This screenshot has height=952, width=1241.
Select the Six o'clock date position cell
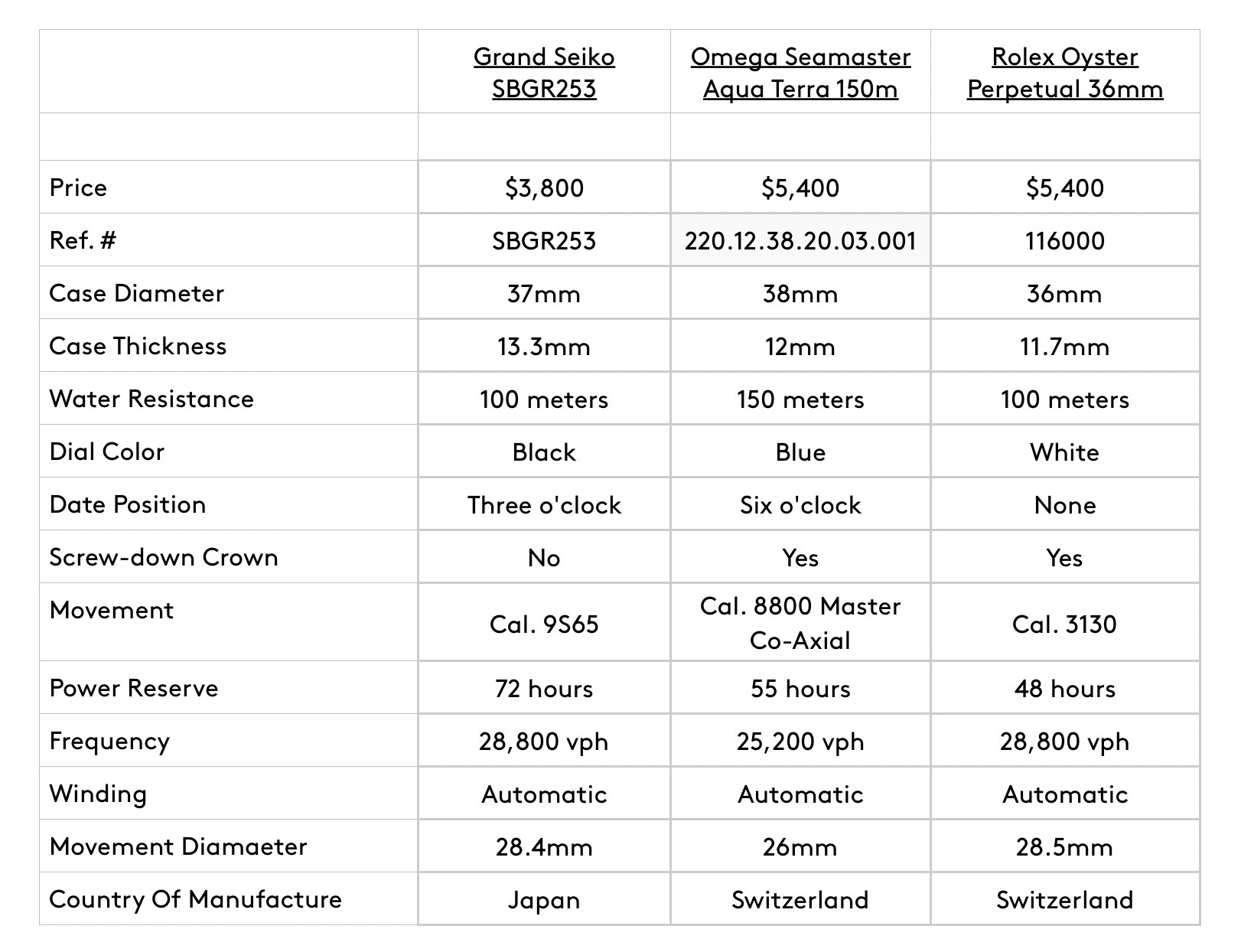(800, 505)
